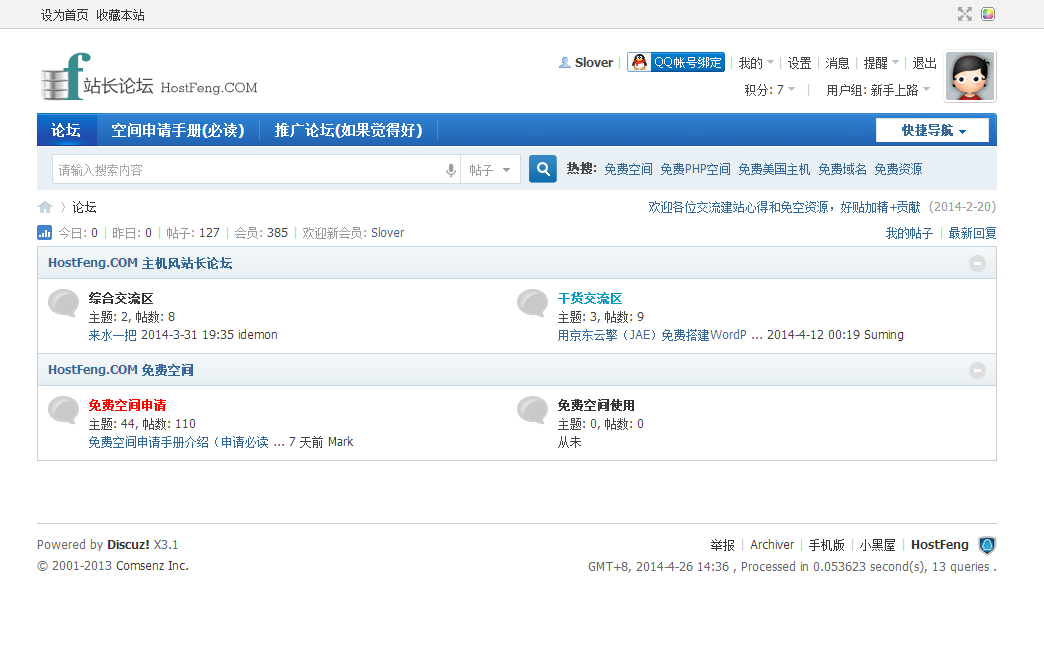
Task: Click the 举报 report link
Action: coord(722,545)
